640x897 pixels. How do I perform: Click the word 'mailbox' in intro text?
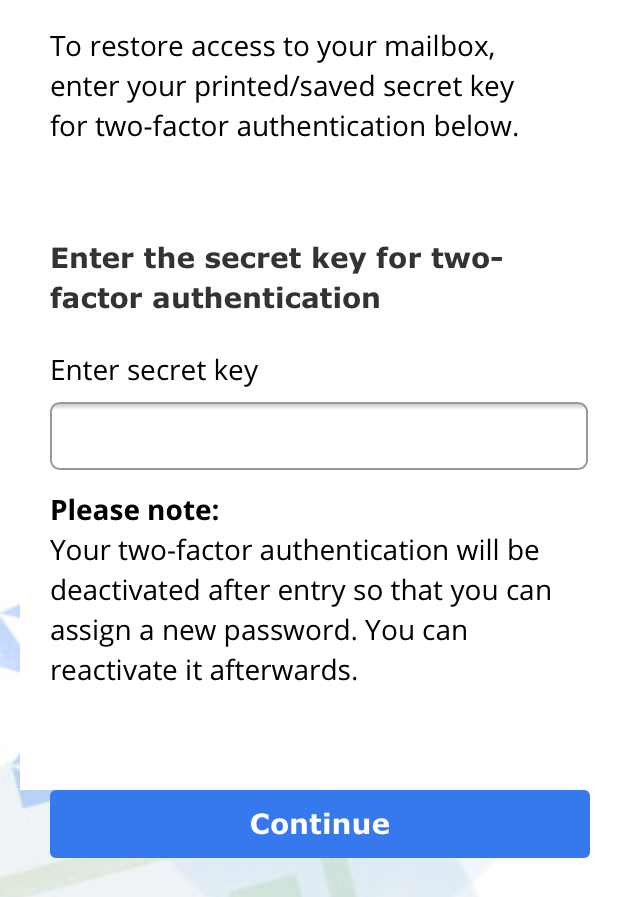click(x=436, y=47)
